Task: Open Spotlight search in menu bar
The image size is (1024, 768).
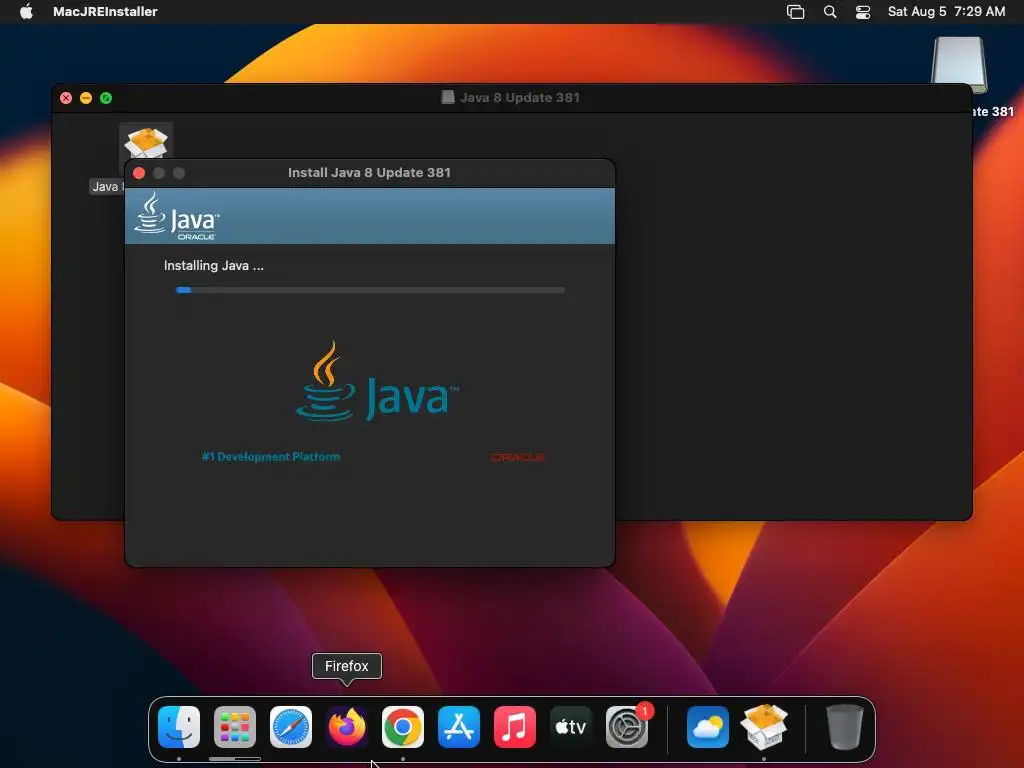Action: click(830, 12)
